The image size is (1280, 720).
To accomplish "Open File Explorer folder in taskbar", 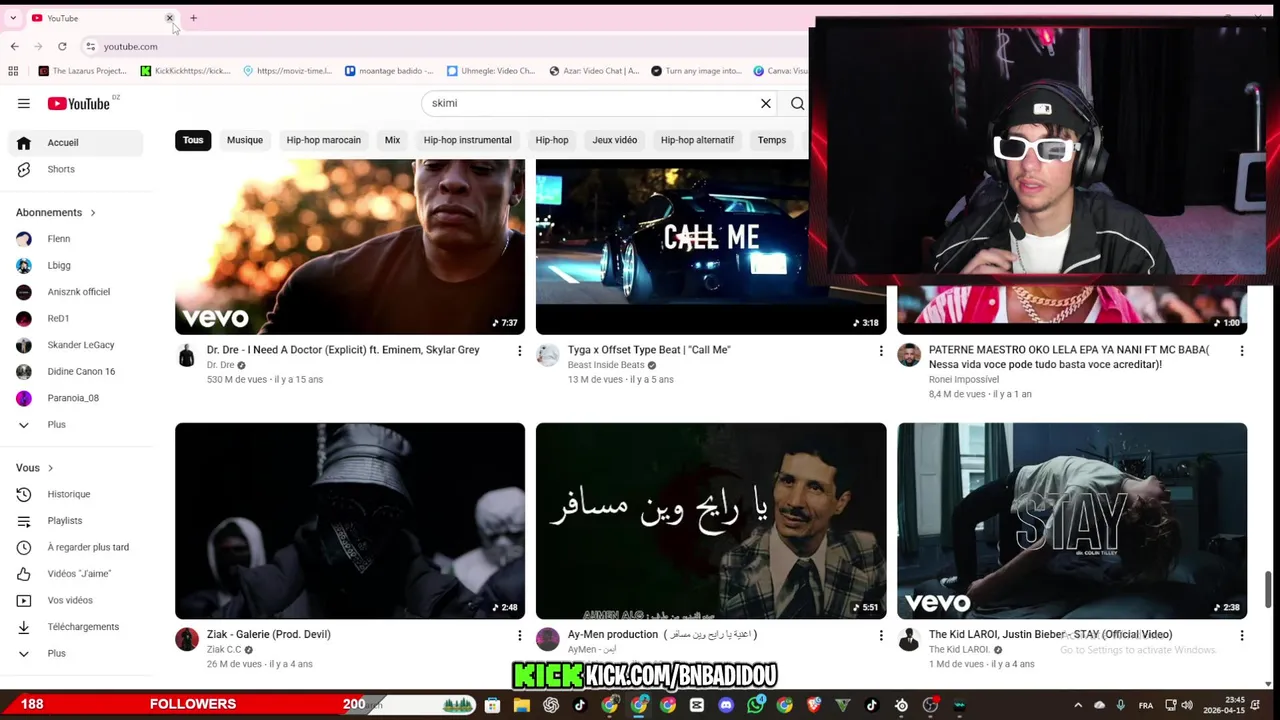I will pos(521,705).
